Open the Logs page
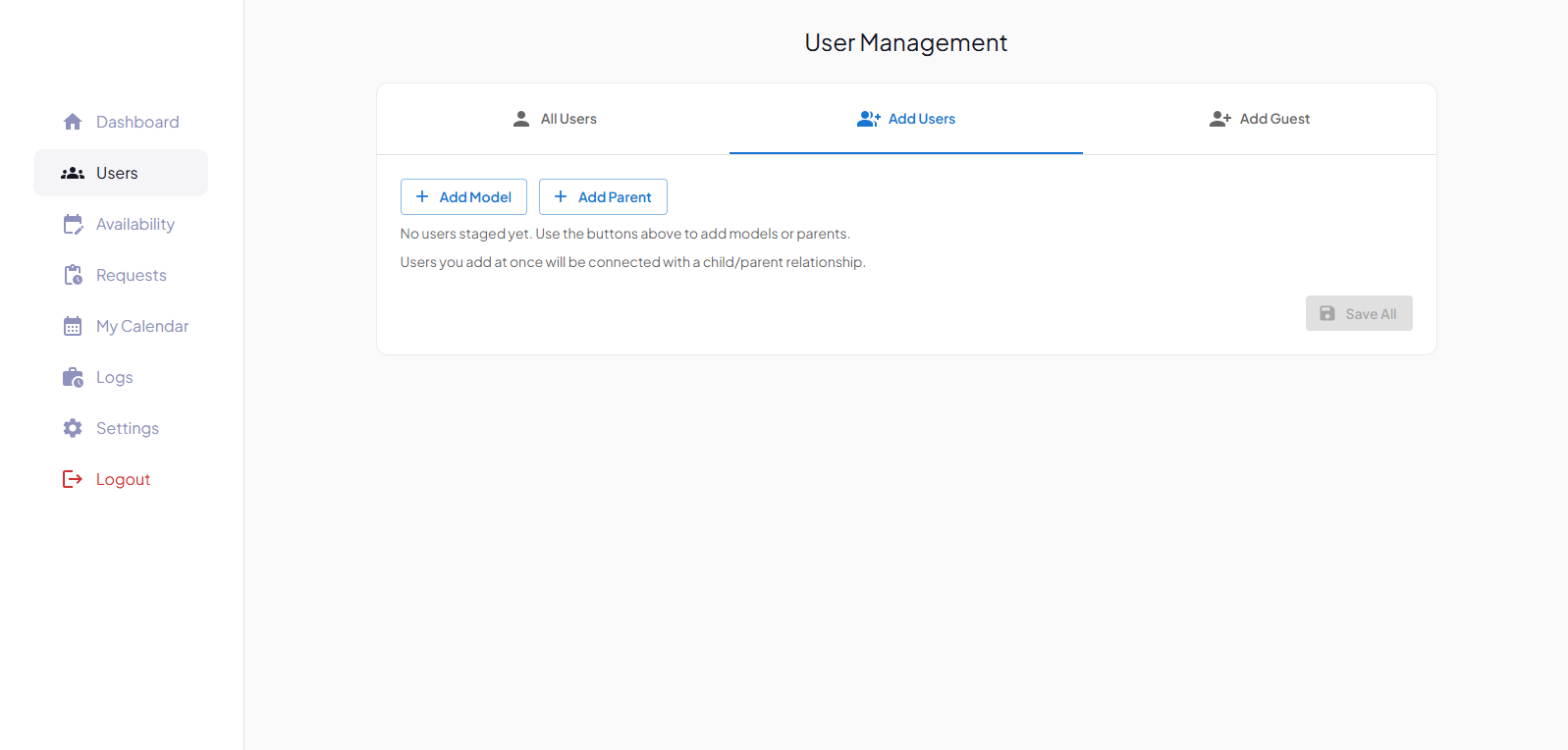1568x750 pixels. click(121, 377)
